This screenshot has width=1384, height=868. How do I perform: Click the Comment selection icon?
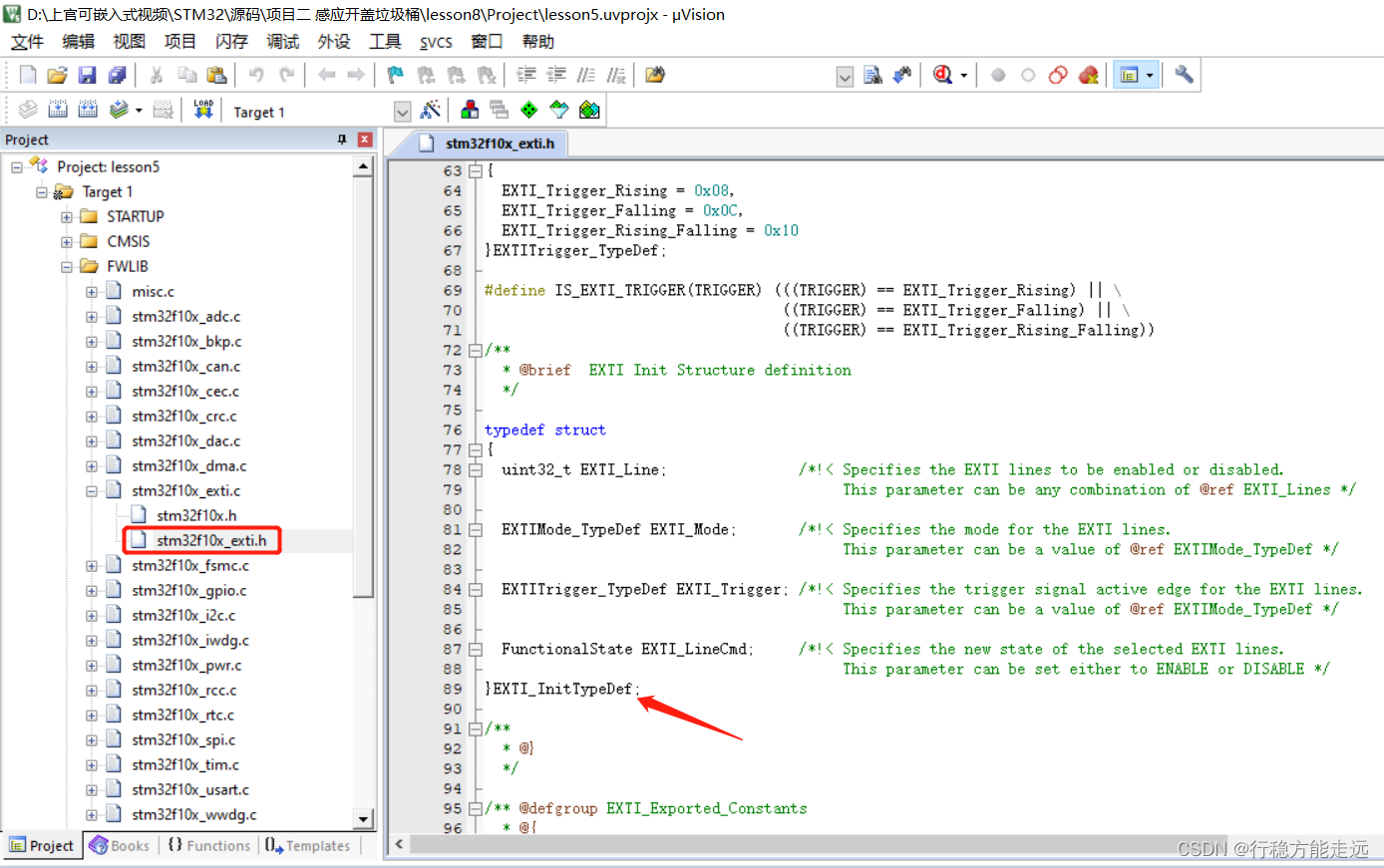click(x=586, y=75)
